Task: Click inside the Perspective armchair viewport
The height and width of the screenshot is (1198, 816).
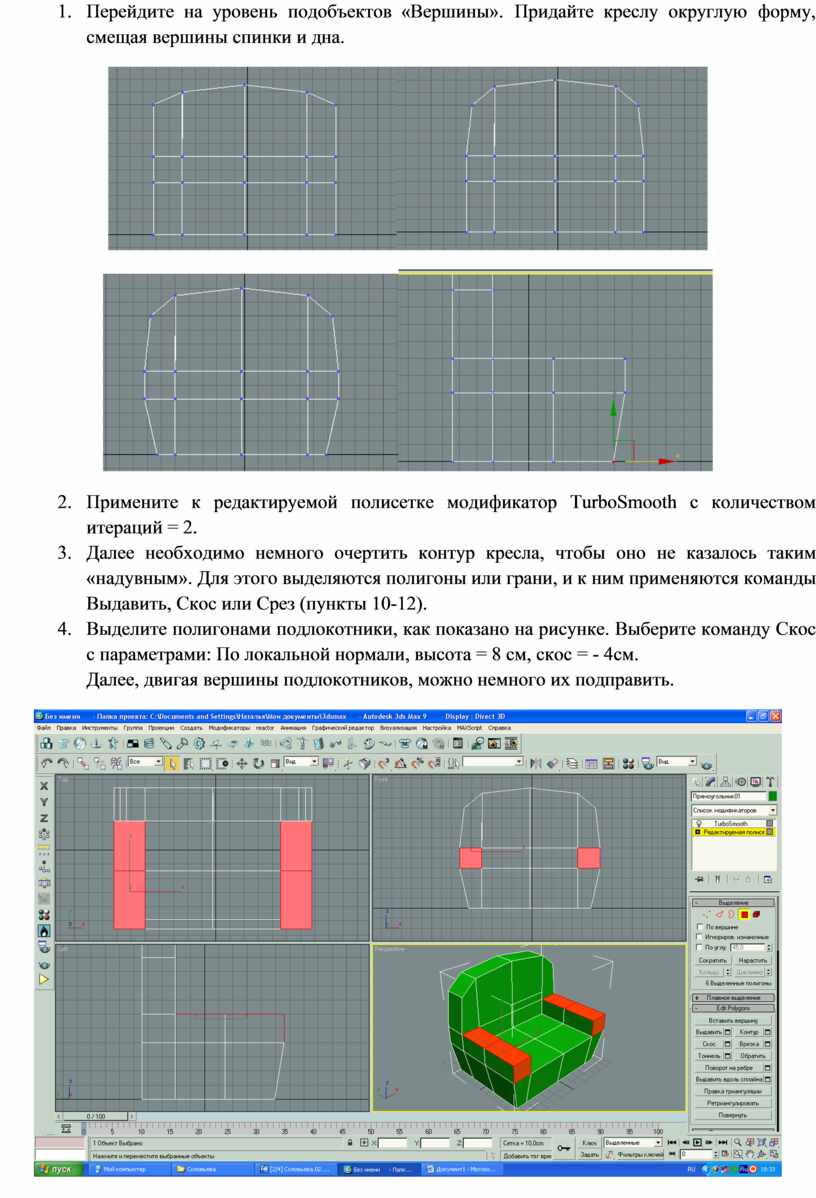Action: point(529,1028)
